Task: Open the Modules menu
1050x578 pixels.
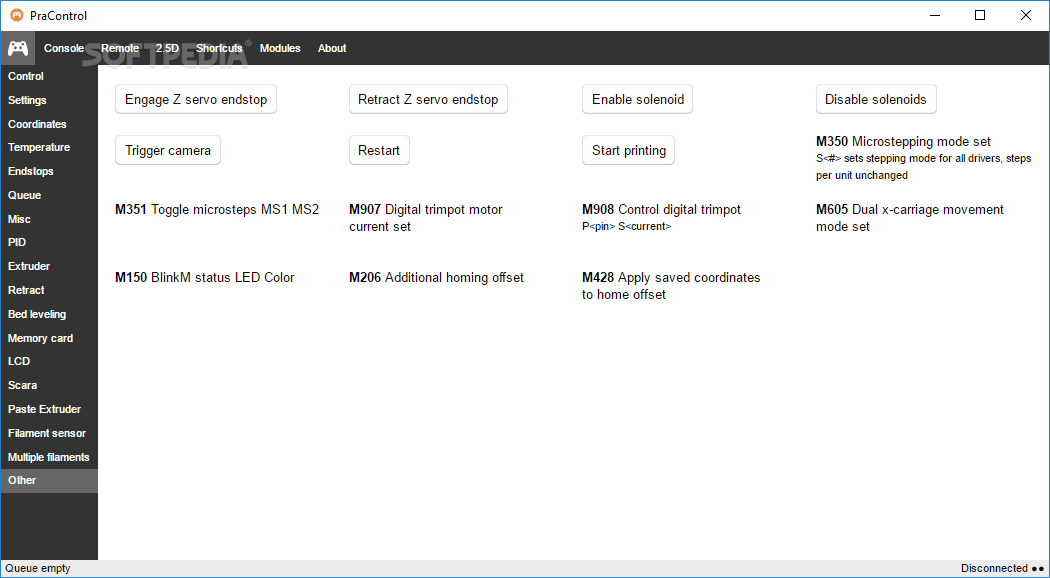Action: coord(280,48)
